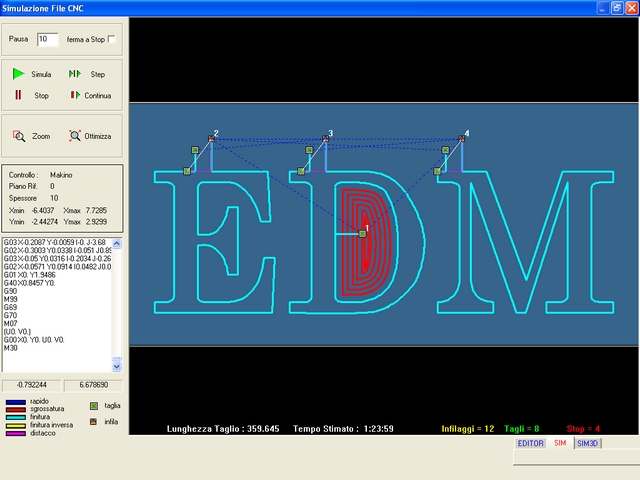Click threading point marker 2 above letter E

pos(211,139)
